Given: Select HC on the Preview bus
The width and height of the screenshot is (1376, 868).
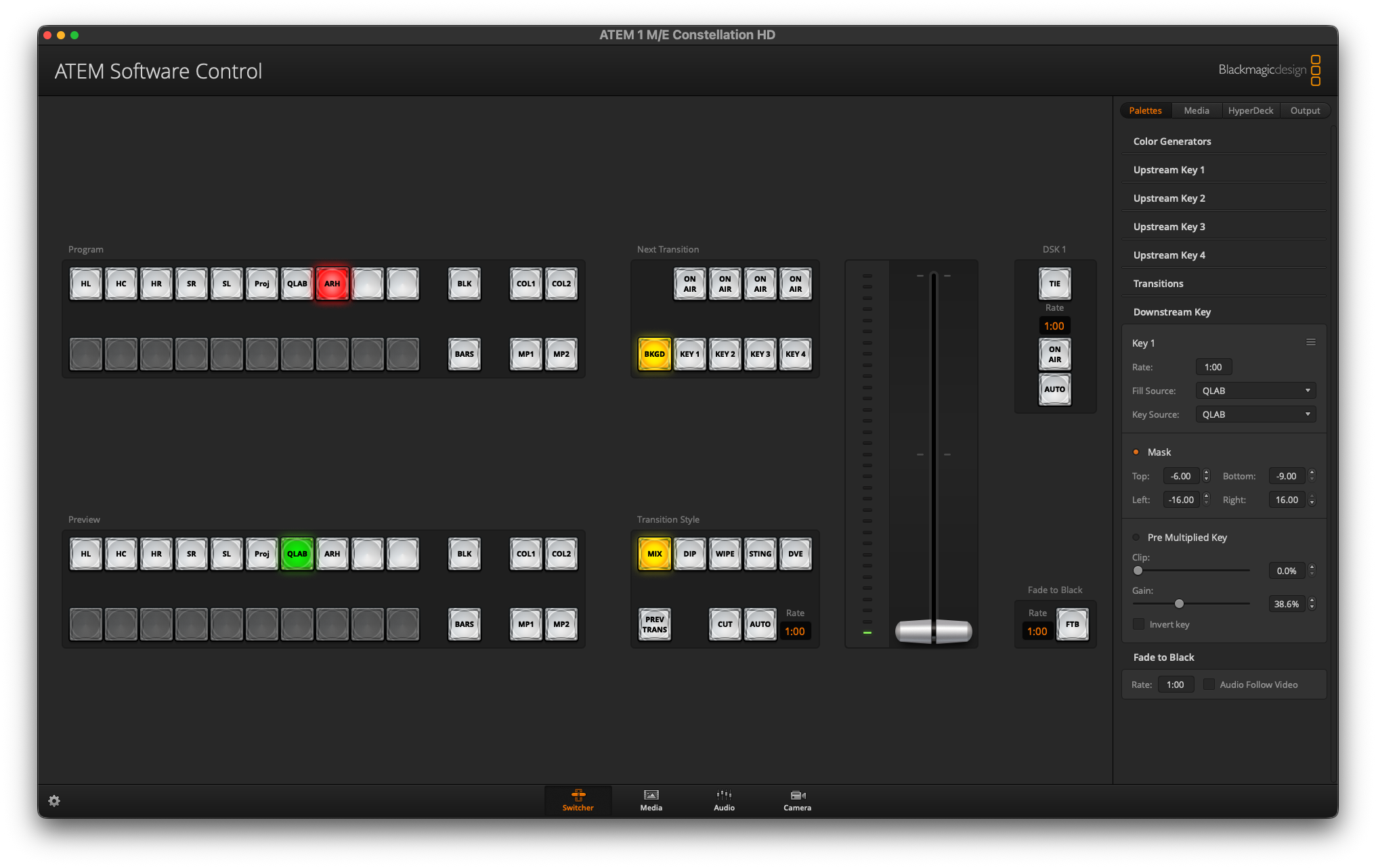Looking at the screenshot, I should tap(121, 554).
